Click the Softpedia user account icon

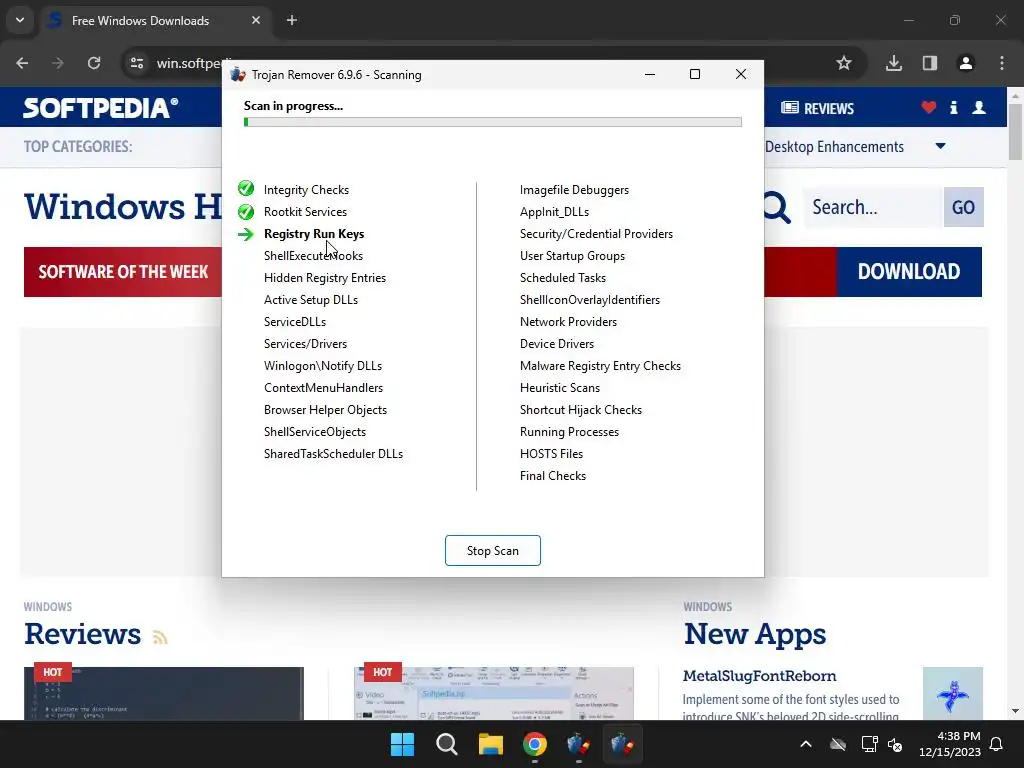pyautogui.click(x=979, y=108)
